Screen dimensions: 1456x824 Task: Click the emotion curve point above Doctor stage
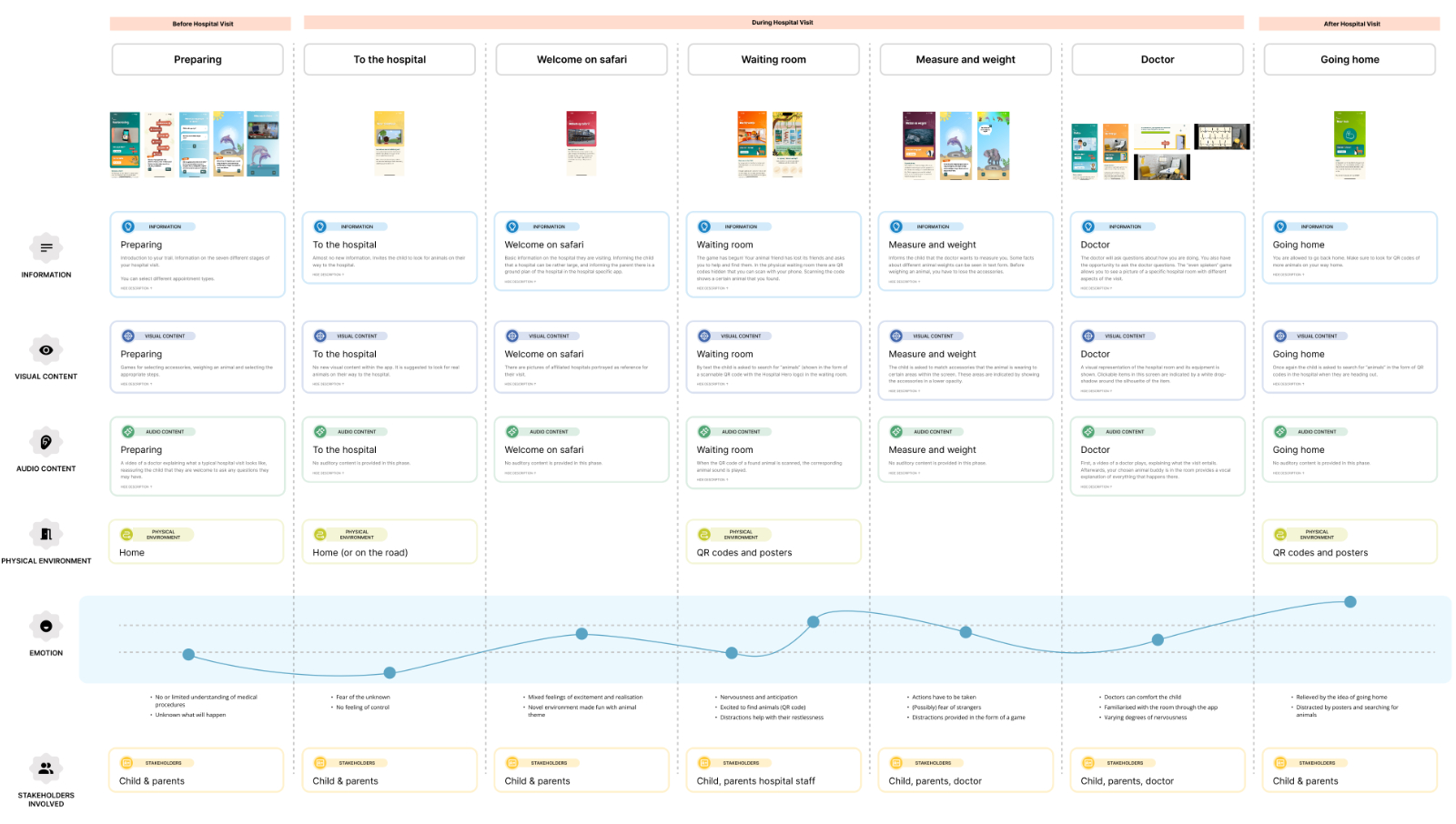pos(1158,639)
